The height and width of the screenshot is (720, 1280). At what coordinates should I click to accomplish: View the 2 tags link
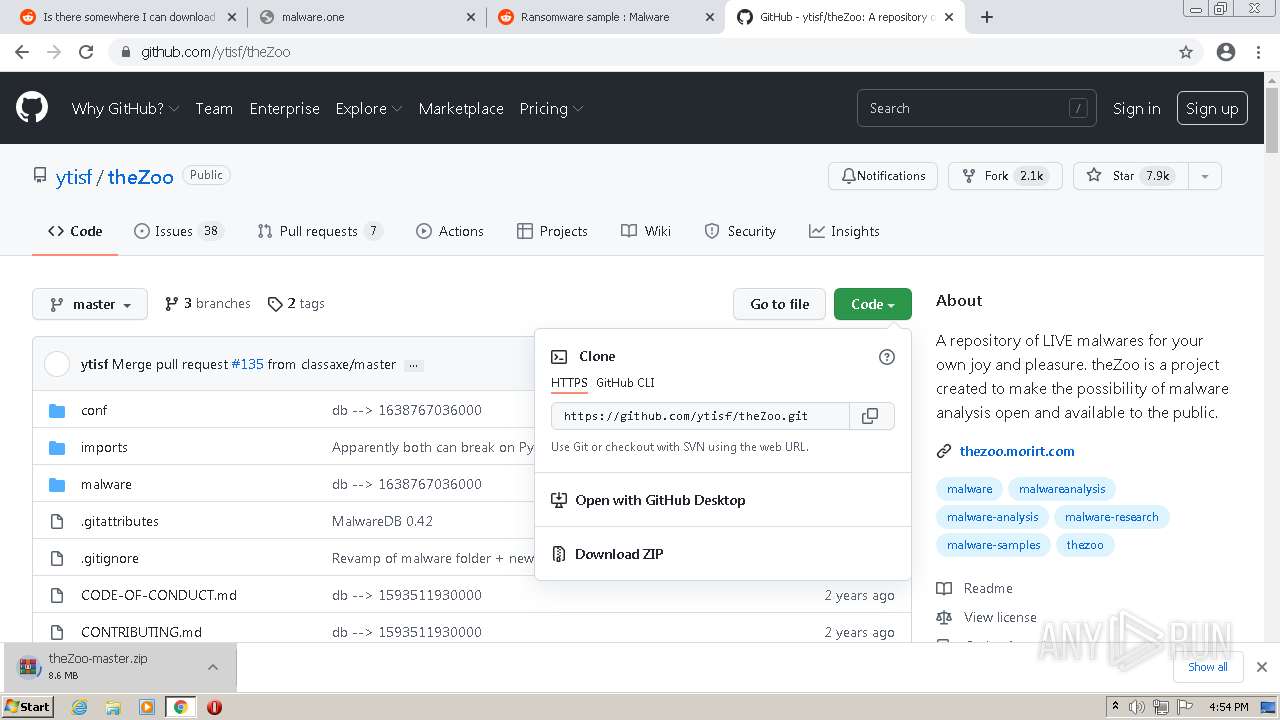tap(296, 304)
